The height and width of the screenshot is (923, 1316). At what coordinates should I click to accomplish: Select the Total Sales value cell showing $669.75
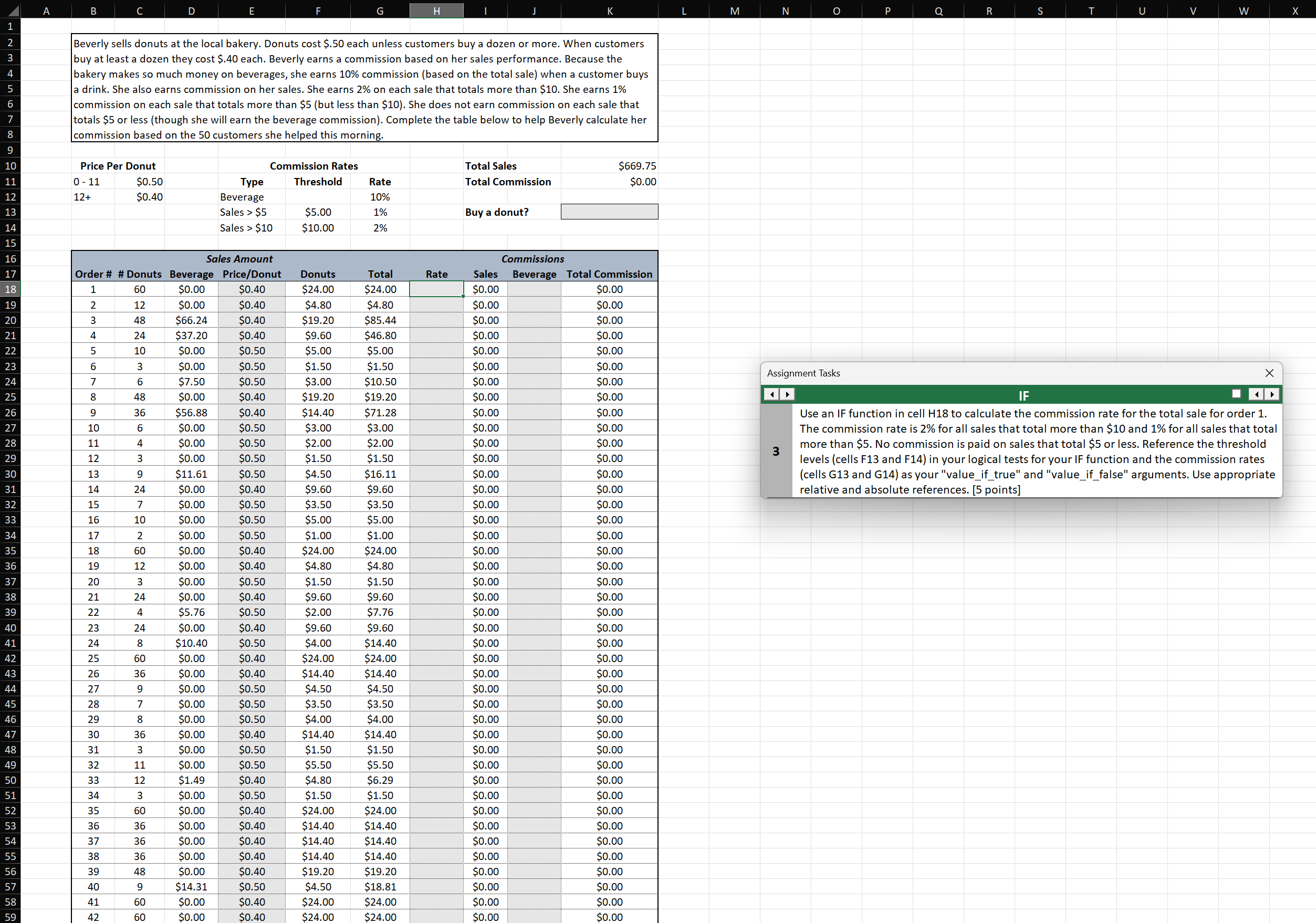point(609,165)
